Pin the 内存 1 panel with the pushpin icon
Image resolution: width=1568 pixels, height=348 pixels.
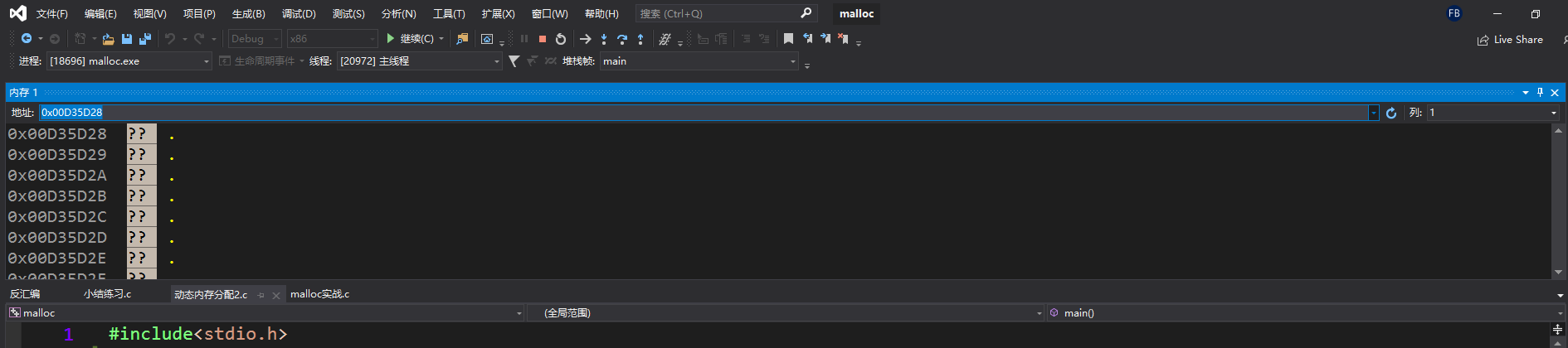coord(1540,92)
